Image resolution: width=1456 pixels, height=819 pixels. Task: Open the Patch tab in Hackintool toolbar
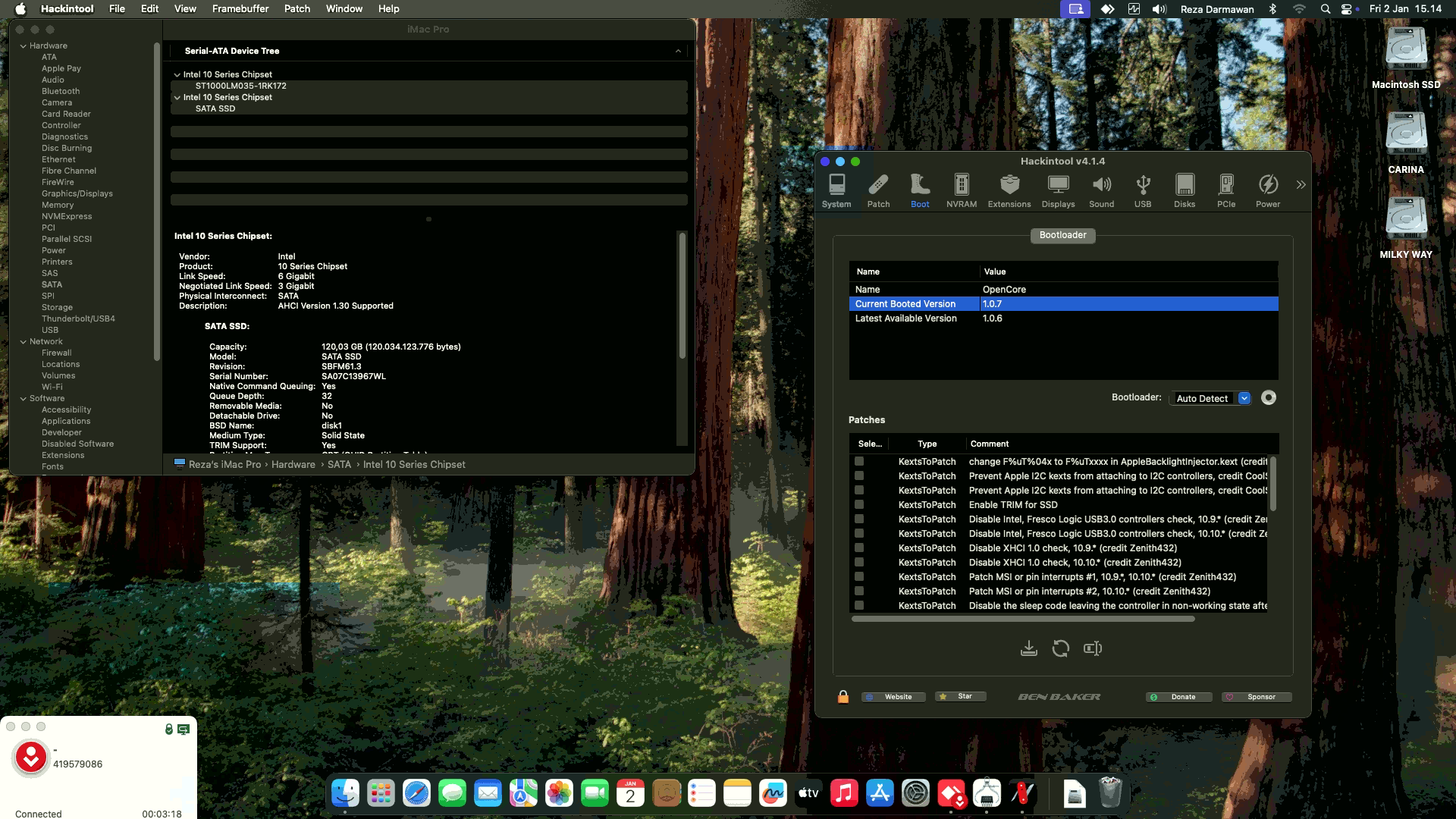(x=878, y=190)
